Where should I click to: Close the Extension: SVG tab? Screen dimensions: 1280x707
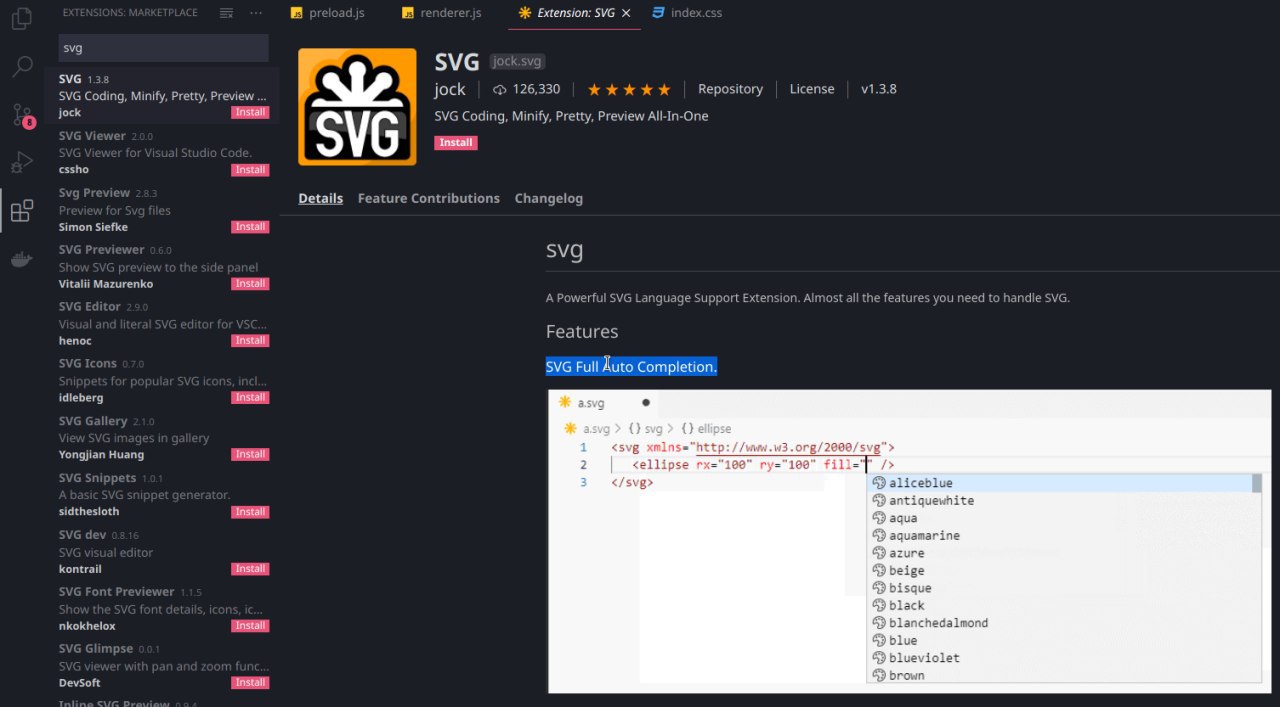626,13
